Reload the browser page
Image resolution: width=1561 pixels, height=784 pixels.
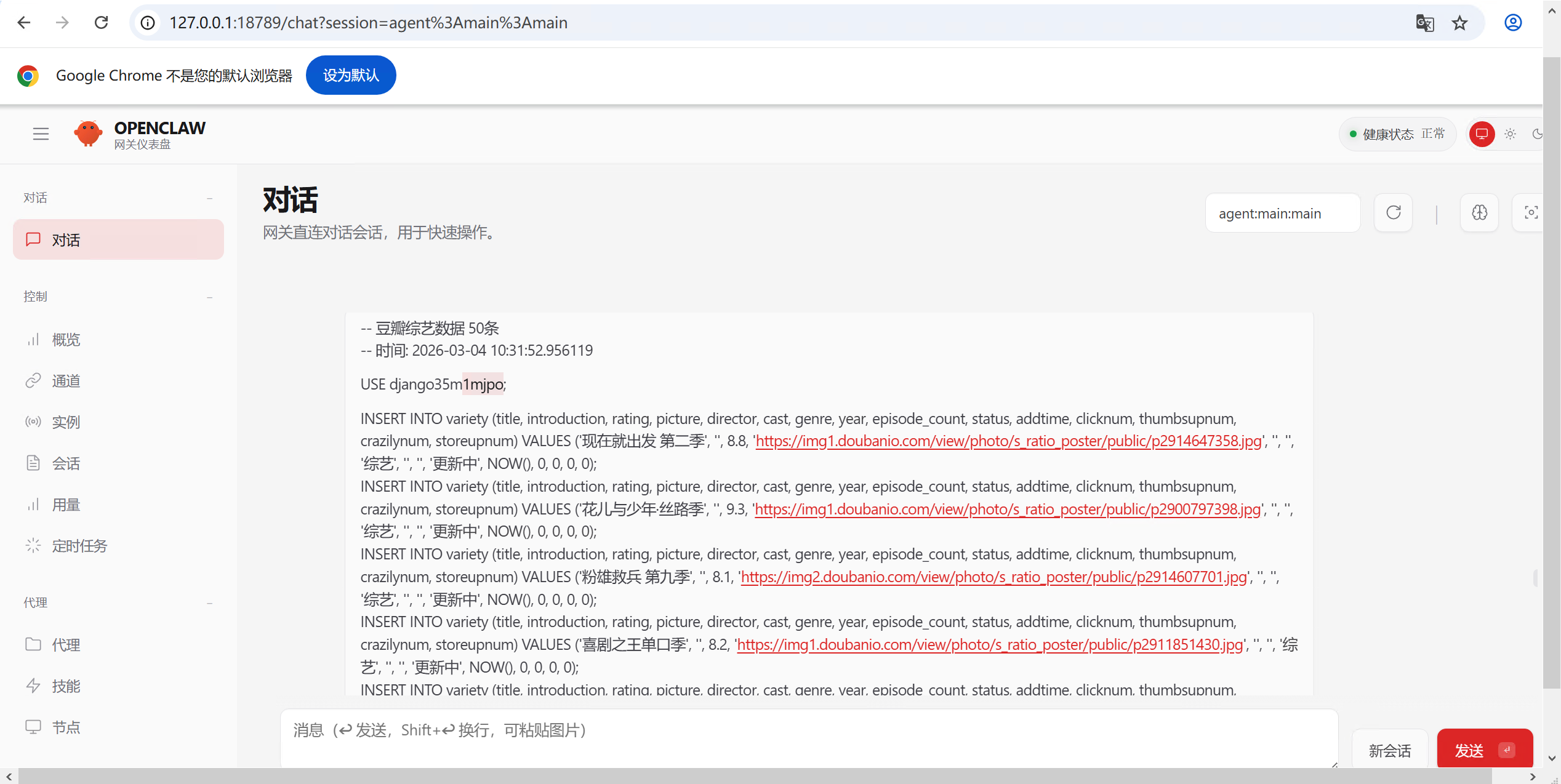[x=102, y=23]
